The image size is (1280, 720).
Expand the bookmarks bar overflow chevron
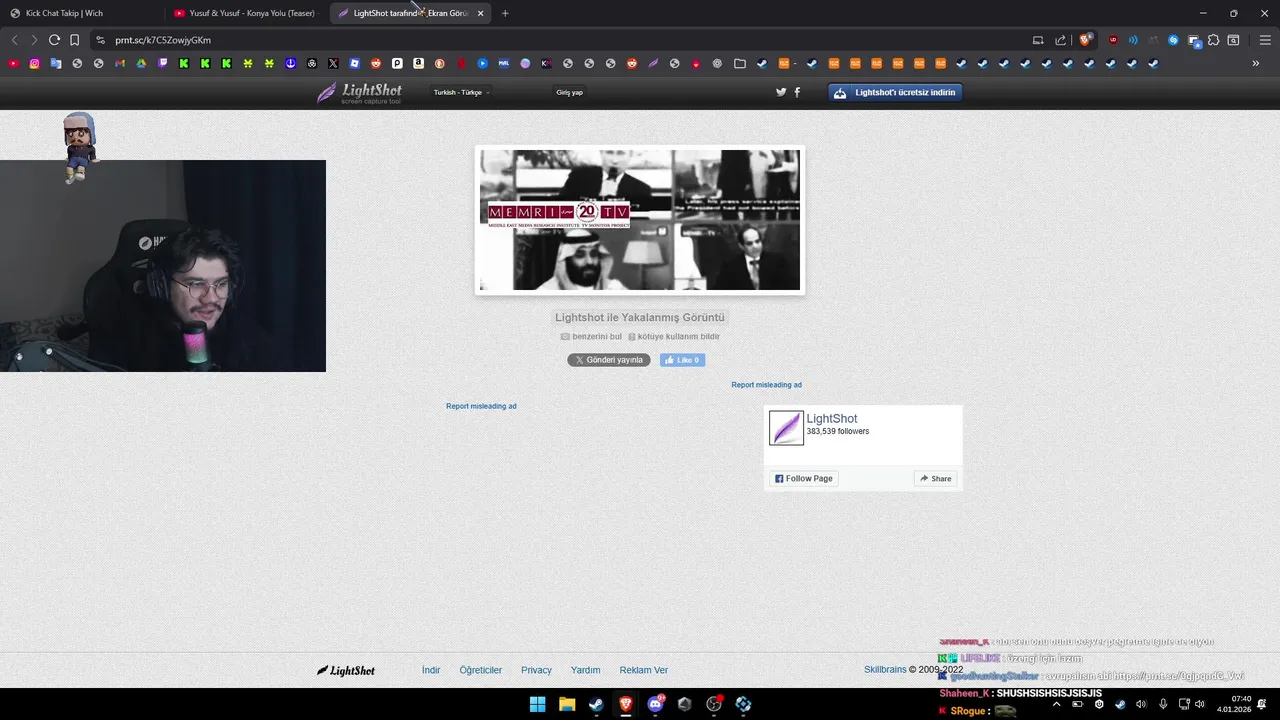1256,63
